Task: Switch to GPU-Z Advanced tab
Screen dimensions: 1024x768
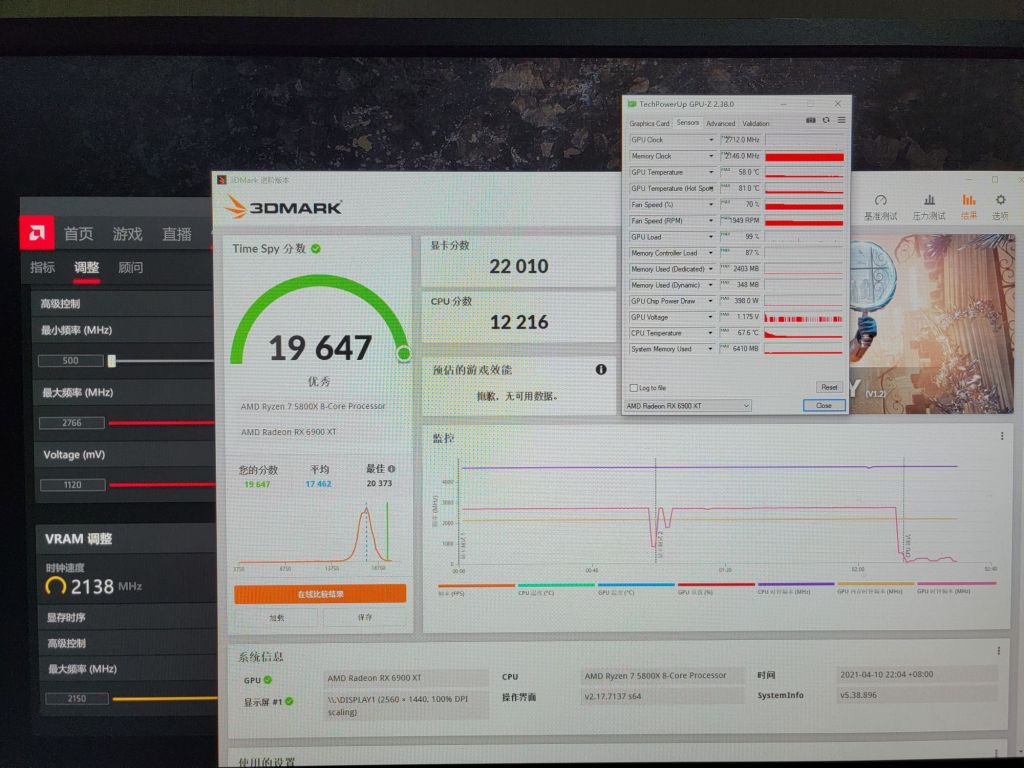Action: (x=720, y=123)
